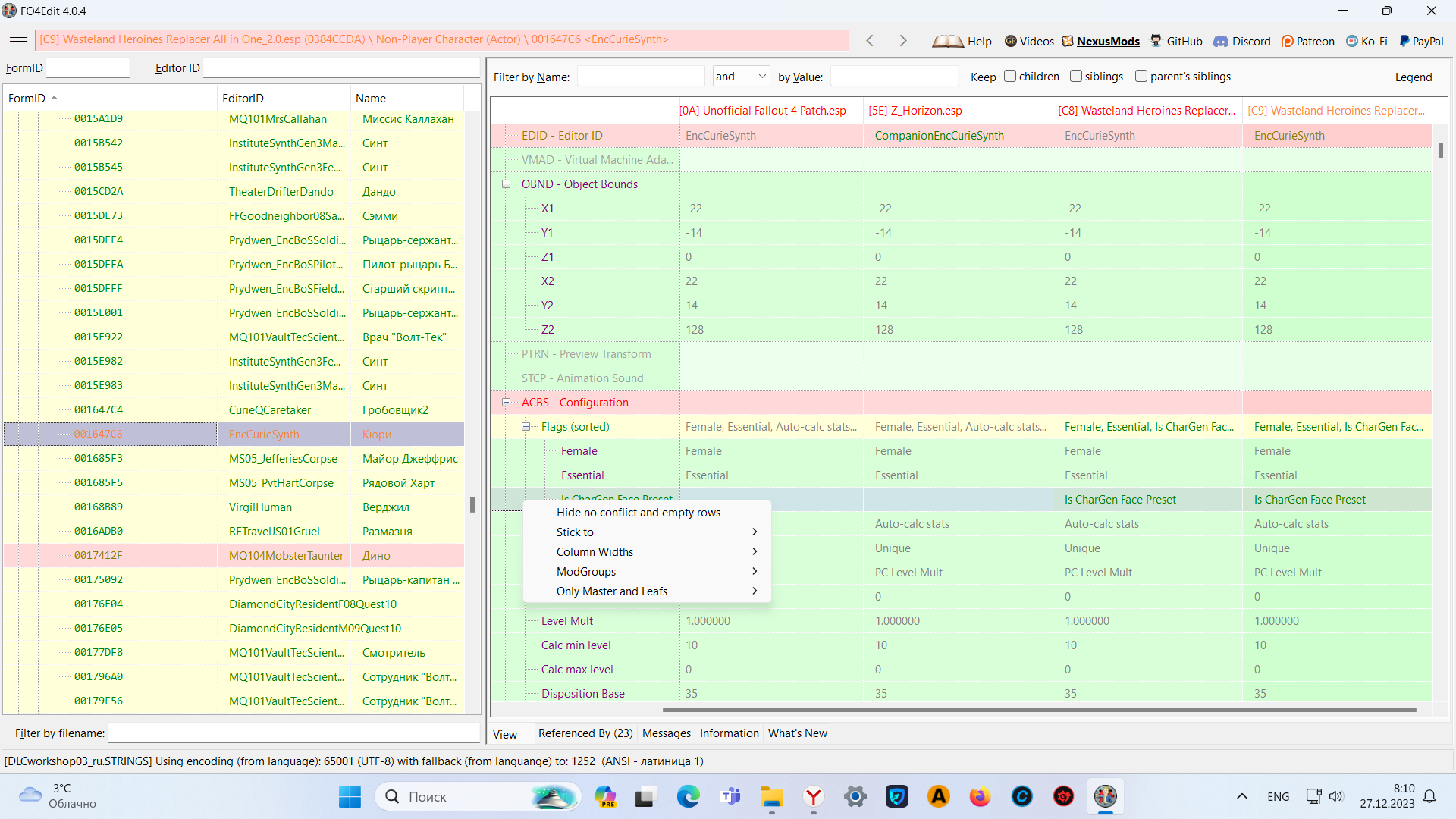Collapse the ACBS - Configuration node
Viewport: 1456px width, 819px height.
coord(506,403)
